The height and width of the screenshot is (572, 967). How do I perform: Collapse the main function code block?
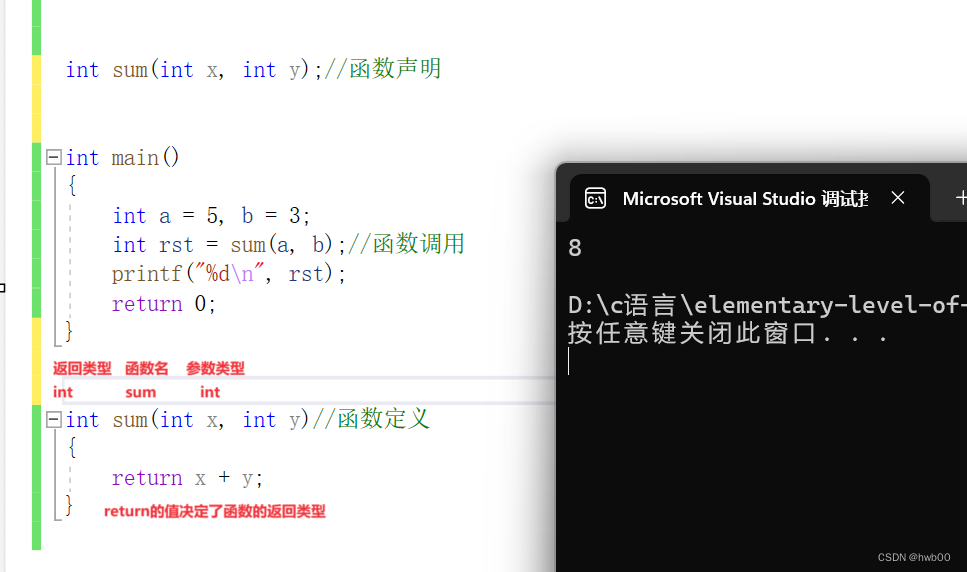pos(54,157)
